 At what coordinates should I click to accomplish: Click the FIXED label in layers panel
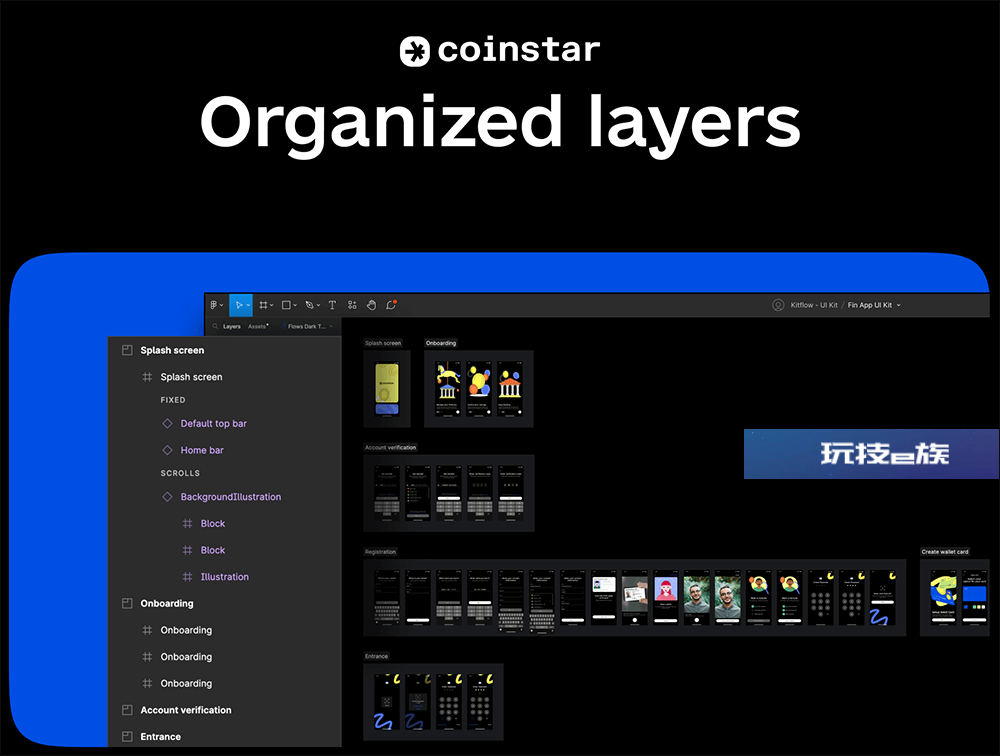point(173,400)
